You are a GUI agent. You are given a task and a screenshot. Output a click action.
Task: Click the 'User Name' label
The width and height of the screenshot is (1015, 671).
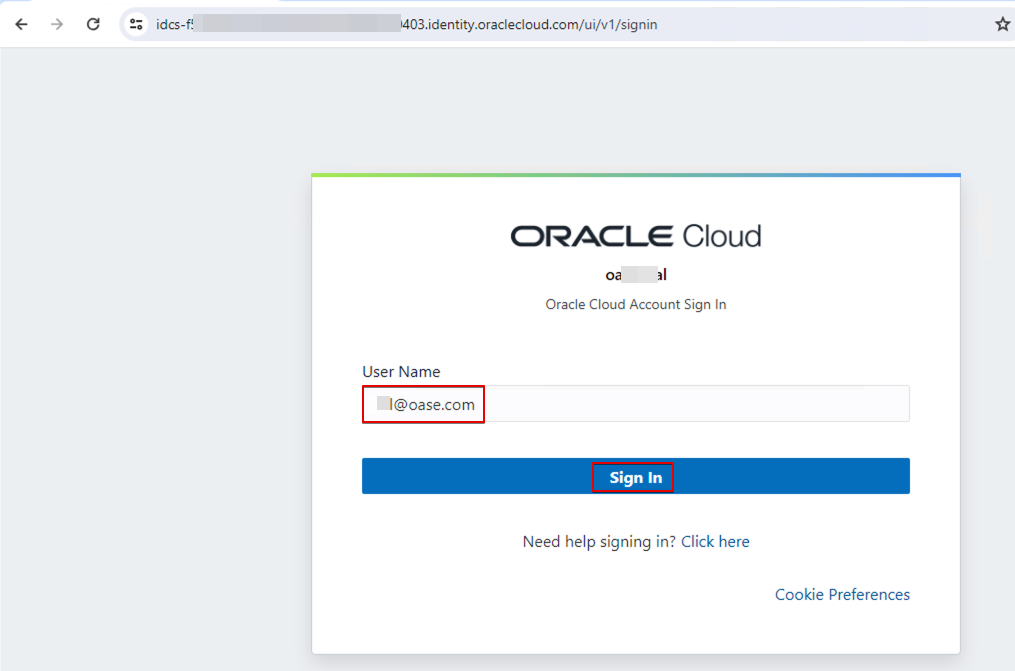click(401, 372)
